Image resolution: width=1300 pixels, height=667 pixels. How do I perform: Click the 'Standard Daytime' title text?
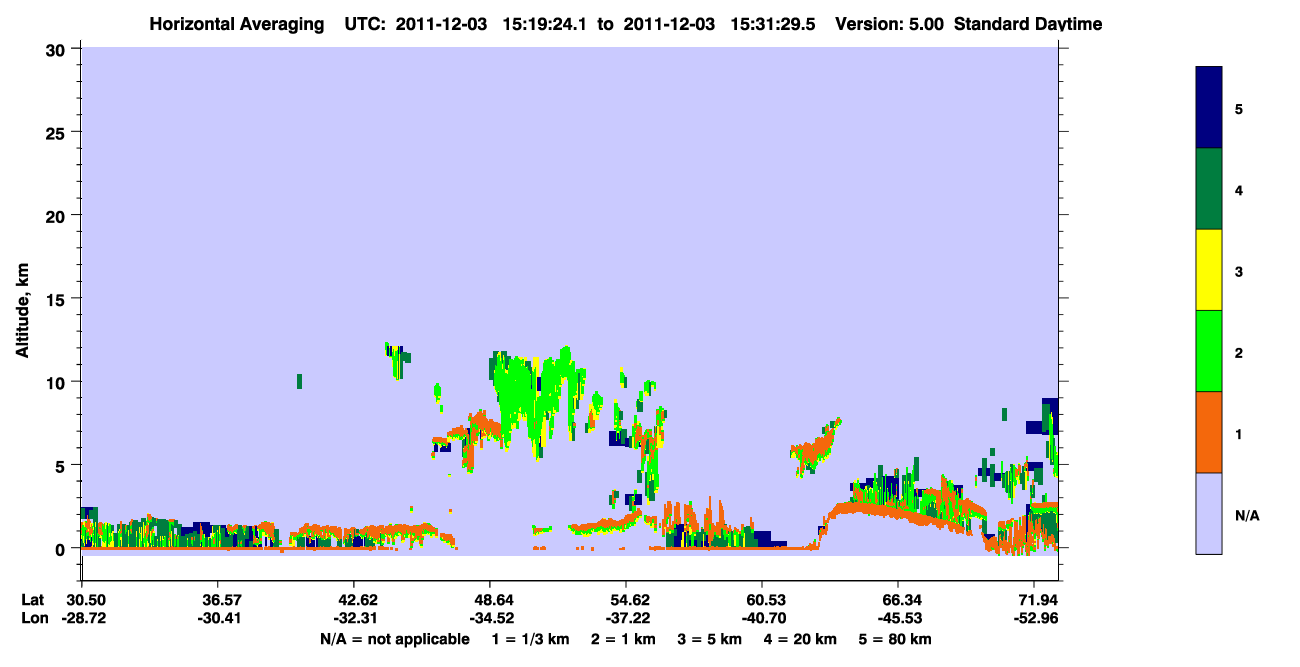(1028, 24)
